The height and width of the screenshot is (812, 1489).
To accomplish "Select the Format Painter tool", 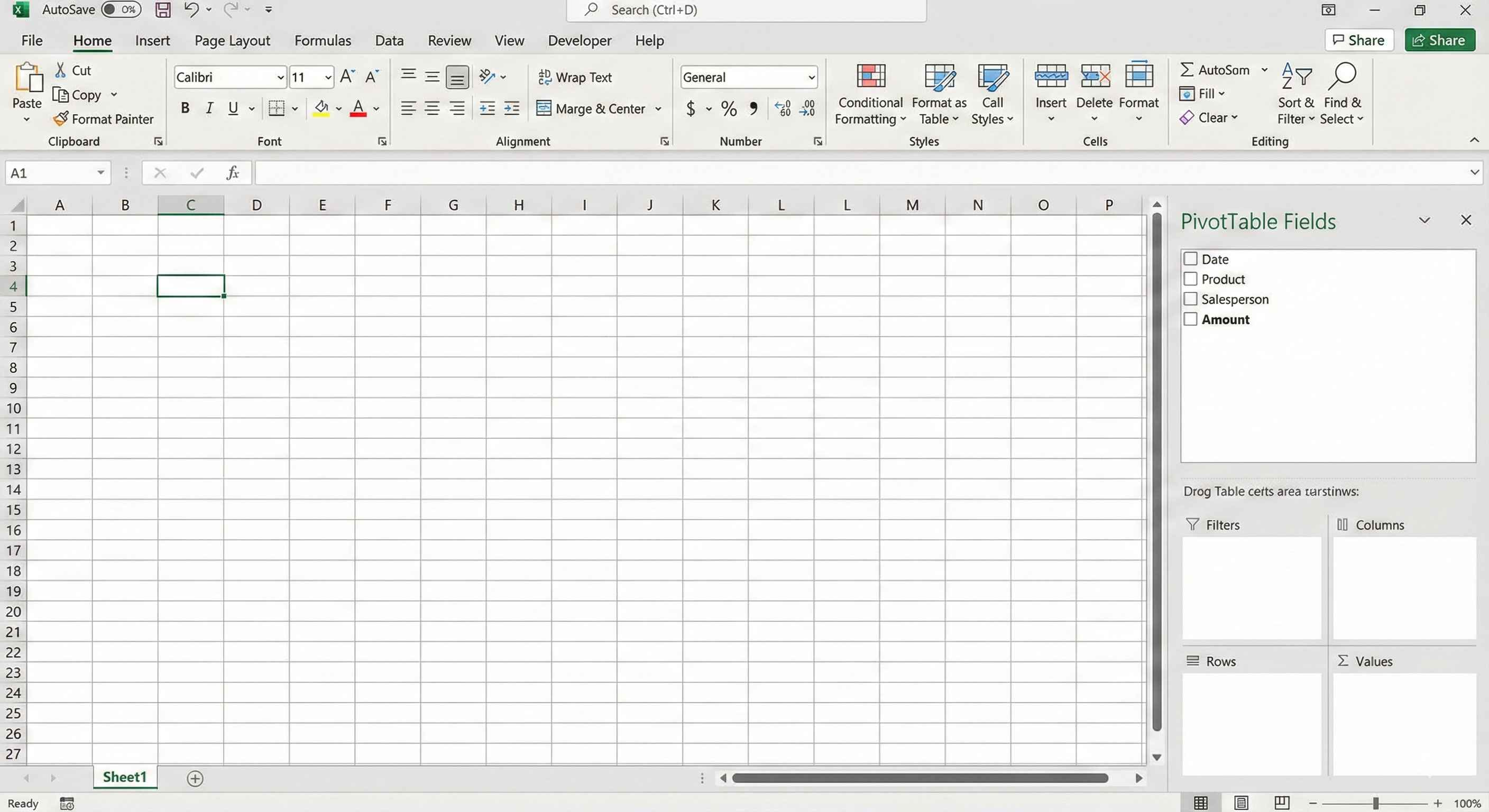I will (104, 119).
